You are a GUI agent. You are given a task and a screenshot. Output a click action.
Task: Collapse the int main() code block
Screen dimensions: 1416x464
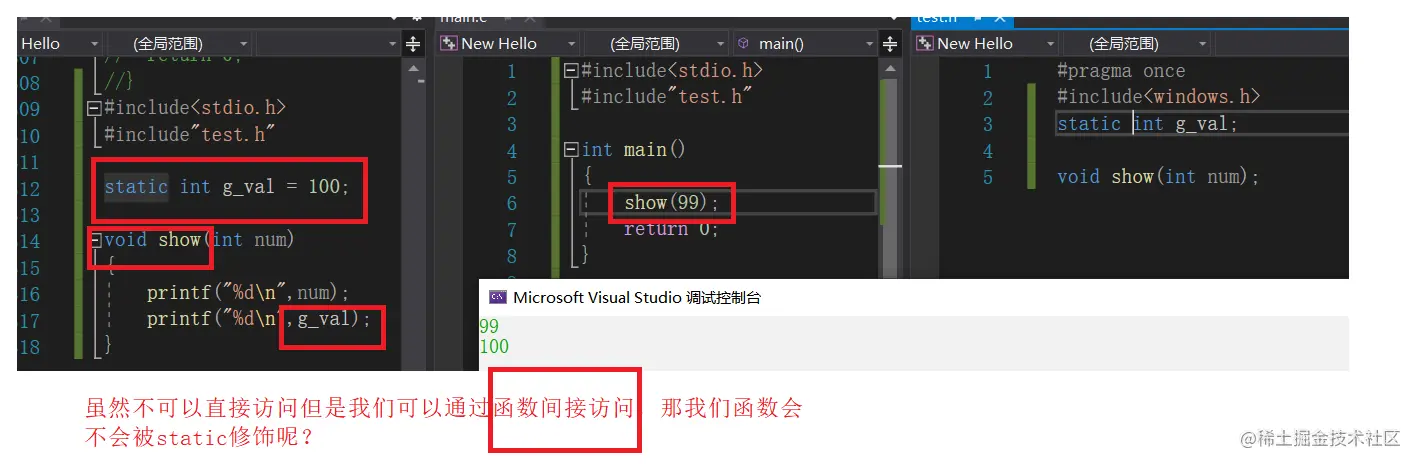(x=571, y=150)
